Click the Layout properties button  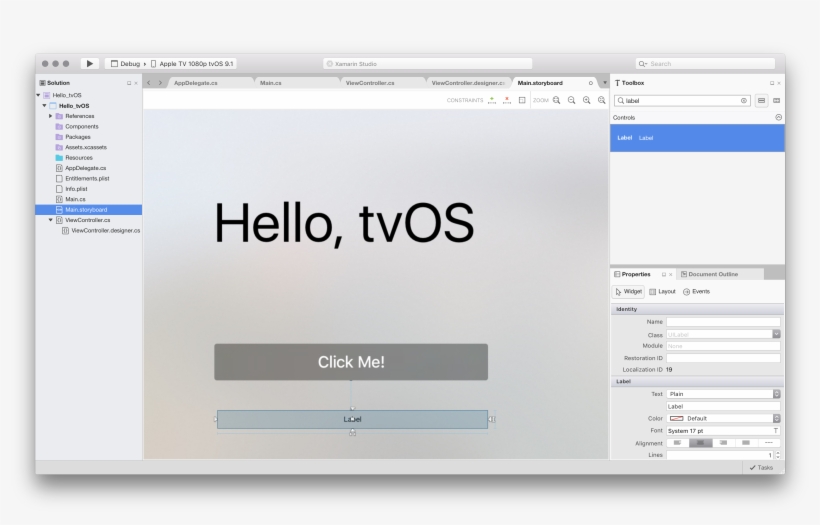(x=662, y=291)
